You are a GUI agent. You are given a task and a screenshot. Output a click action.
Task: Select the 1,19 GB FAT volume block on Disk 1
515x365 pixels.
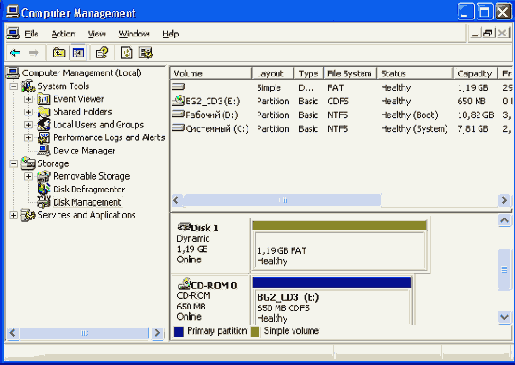point(339,245)
